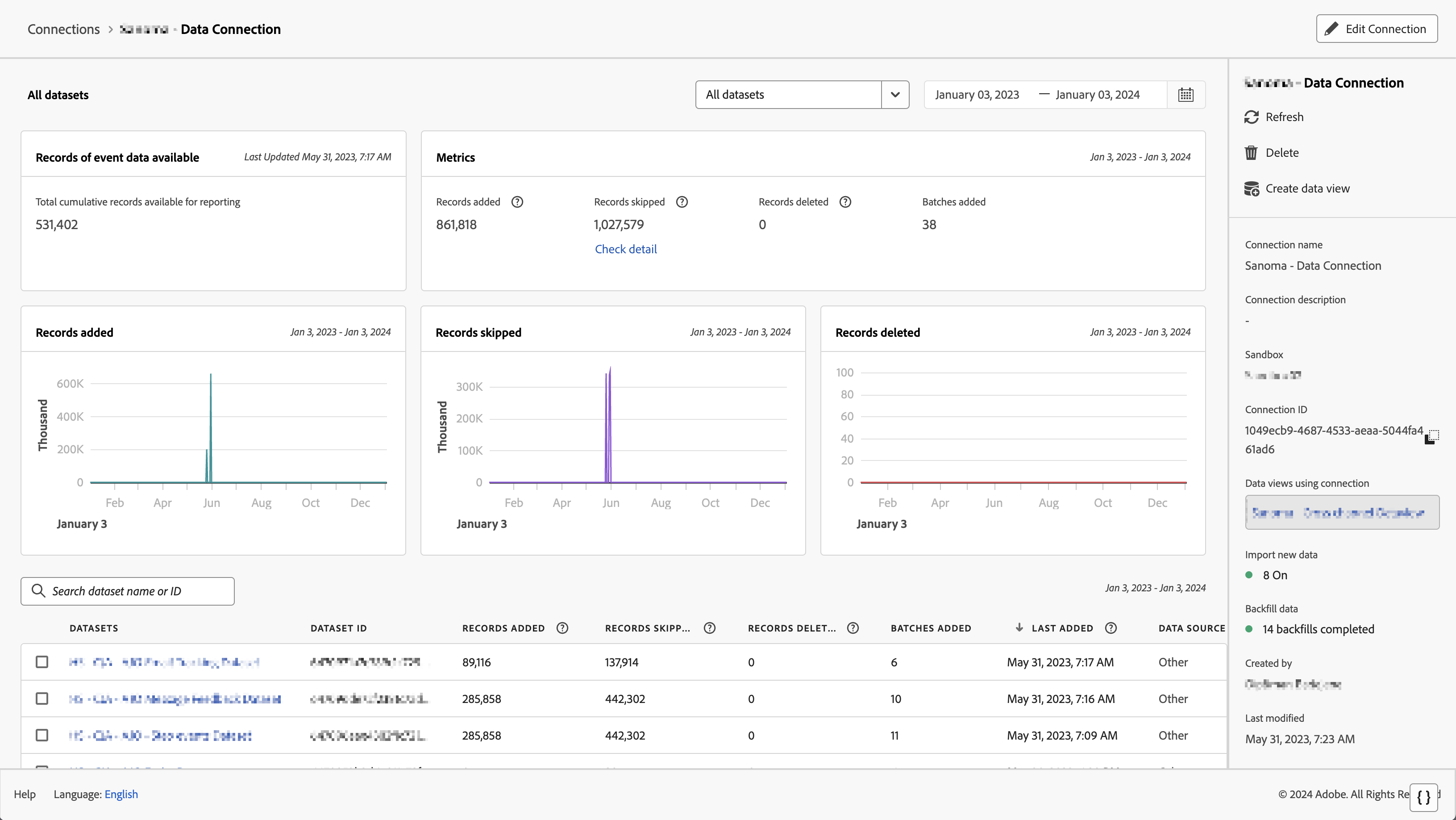Open help tooltip for Records skipped metric
The image size is (1456, 820).
click(682, 202)
